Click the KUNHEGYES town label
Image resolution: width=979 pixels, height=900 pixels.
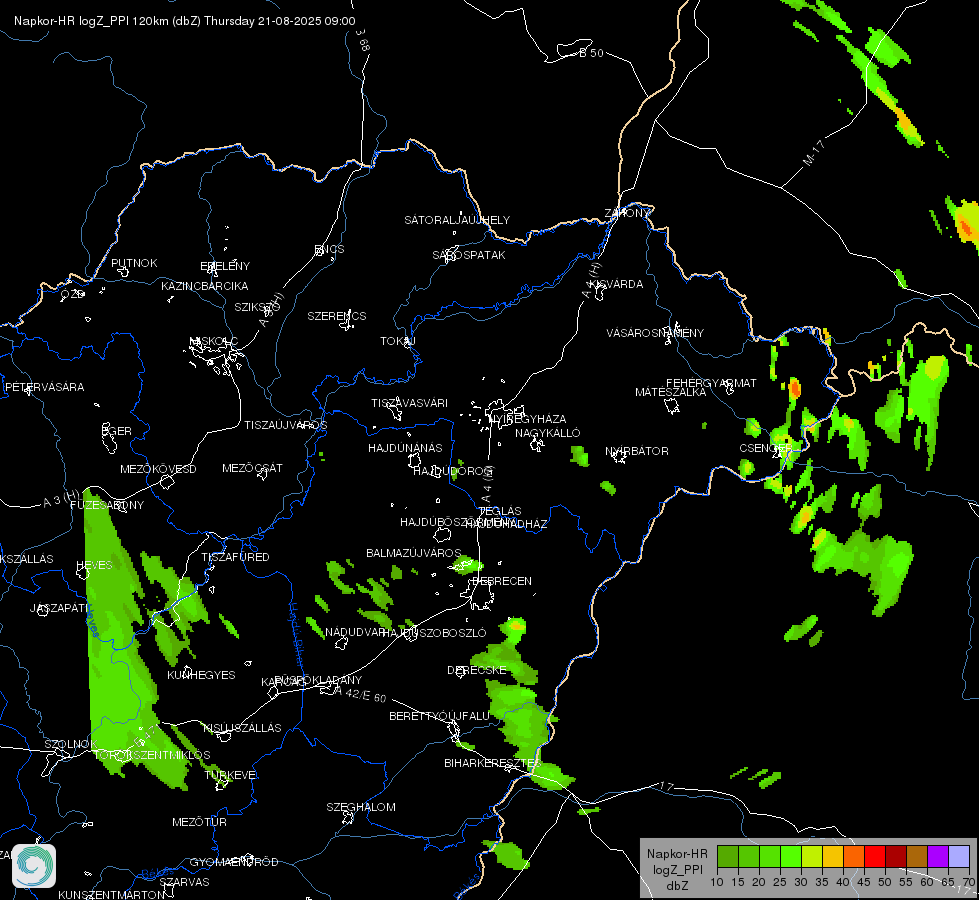point(201,675)
